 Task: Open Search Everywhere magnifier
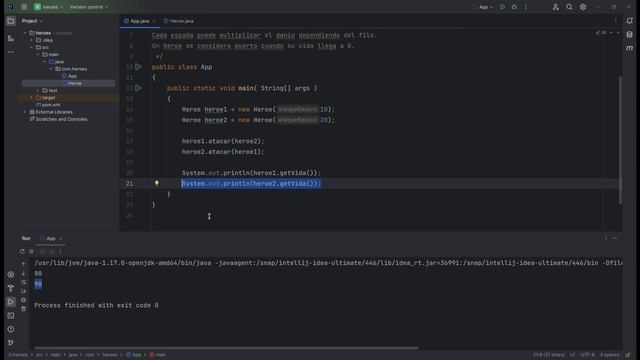[x=569, y=7]
